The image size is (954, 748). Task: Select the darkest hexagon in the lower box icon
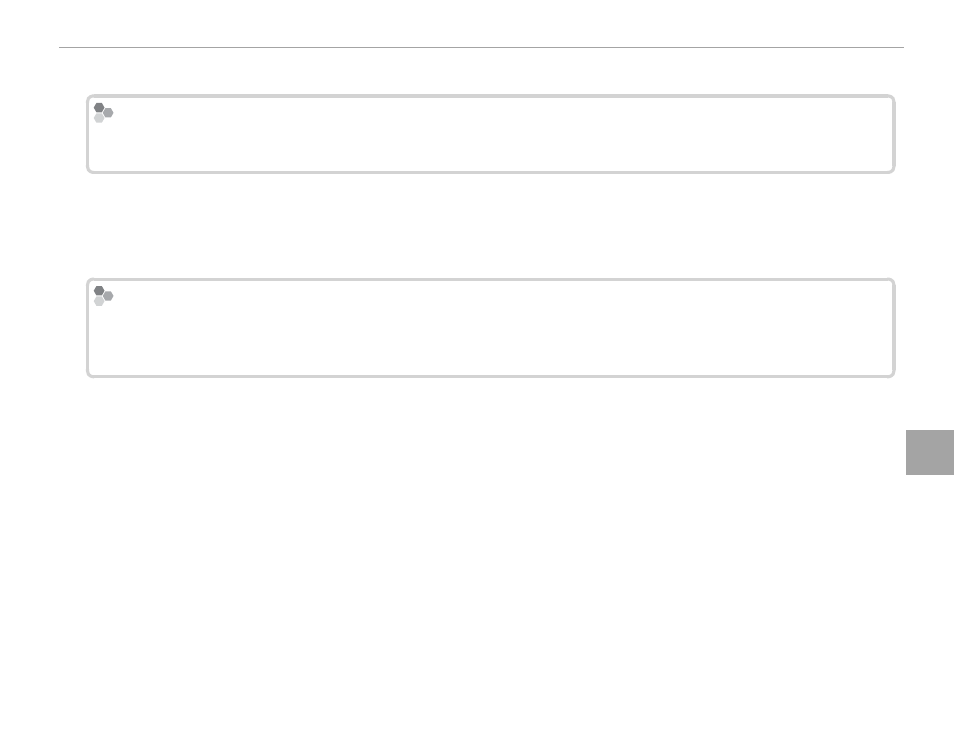click(99, 291)
